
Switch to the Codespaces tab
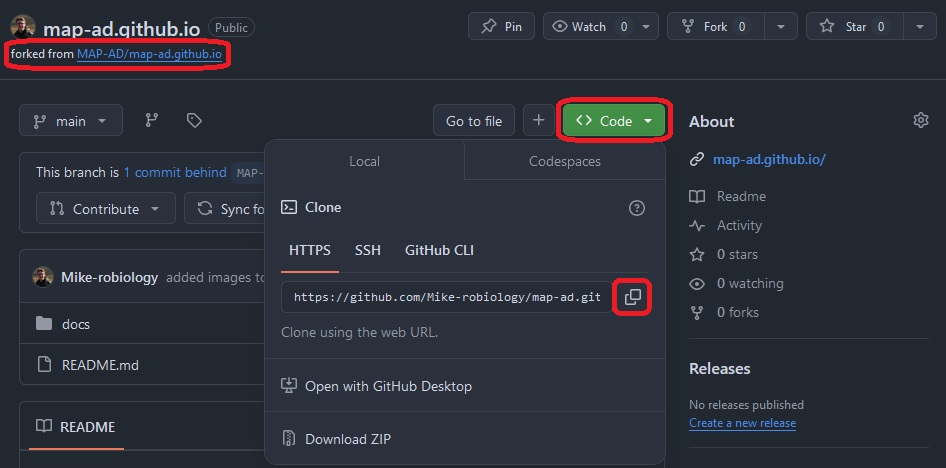[x=565, y=161]
